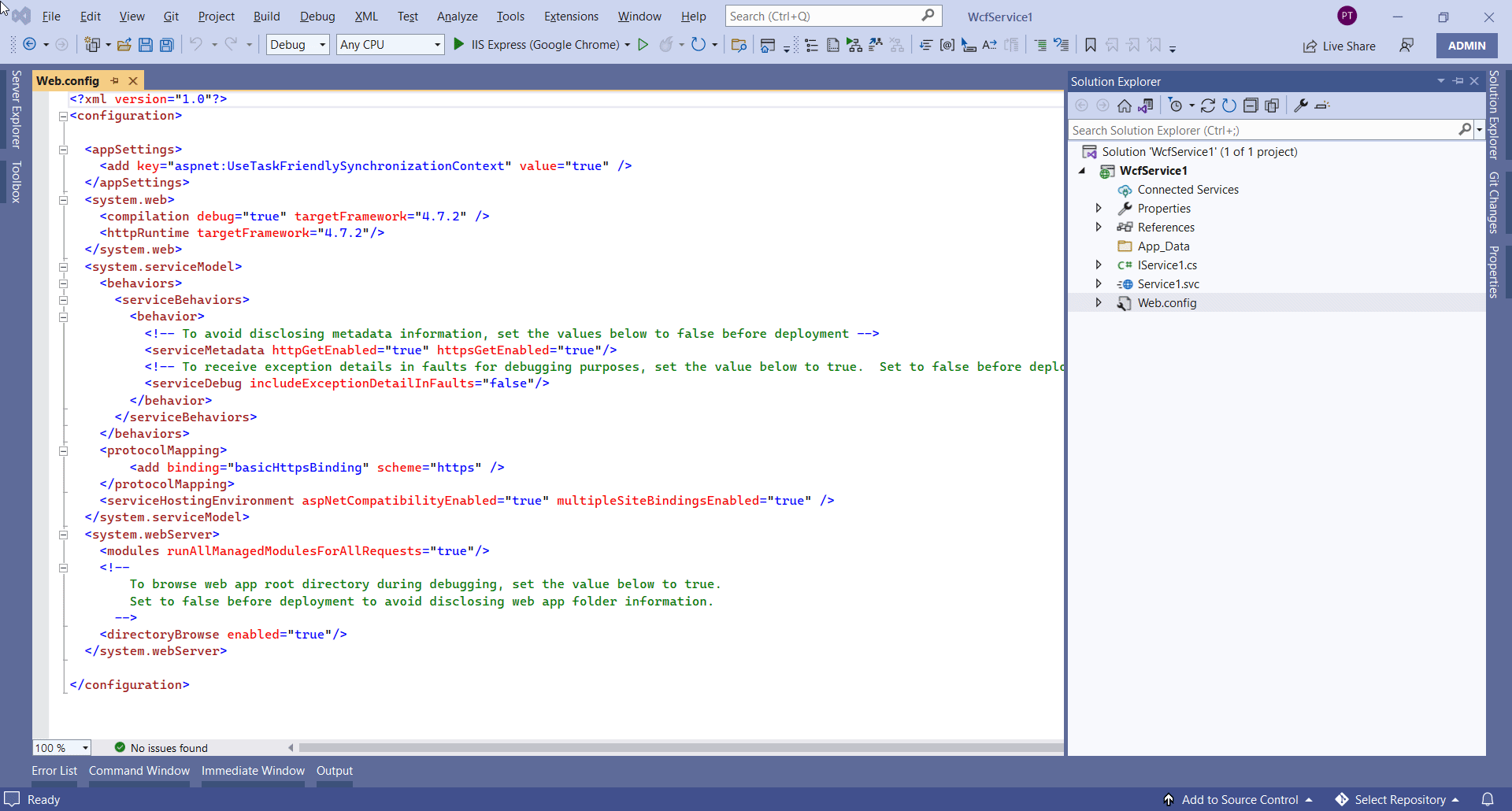Click the Comment selection toolbar icon
The image size is (1512, 811).
[1040, 45]
